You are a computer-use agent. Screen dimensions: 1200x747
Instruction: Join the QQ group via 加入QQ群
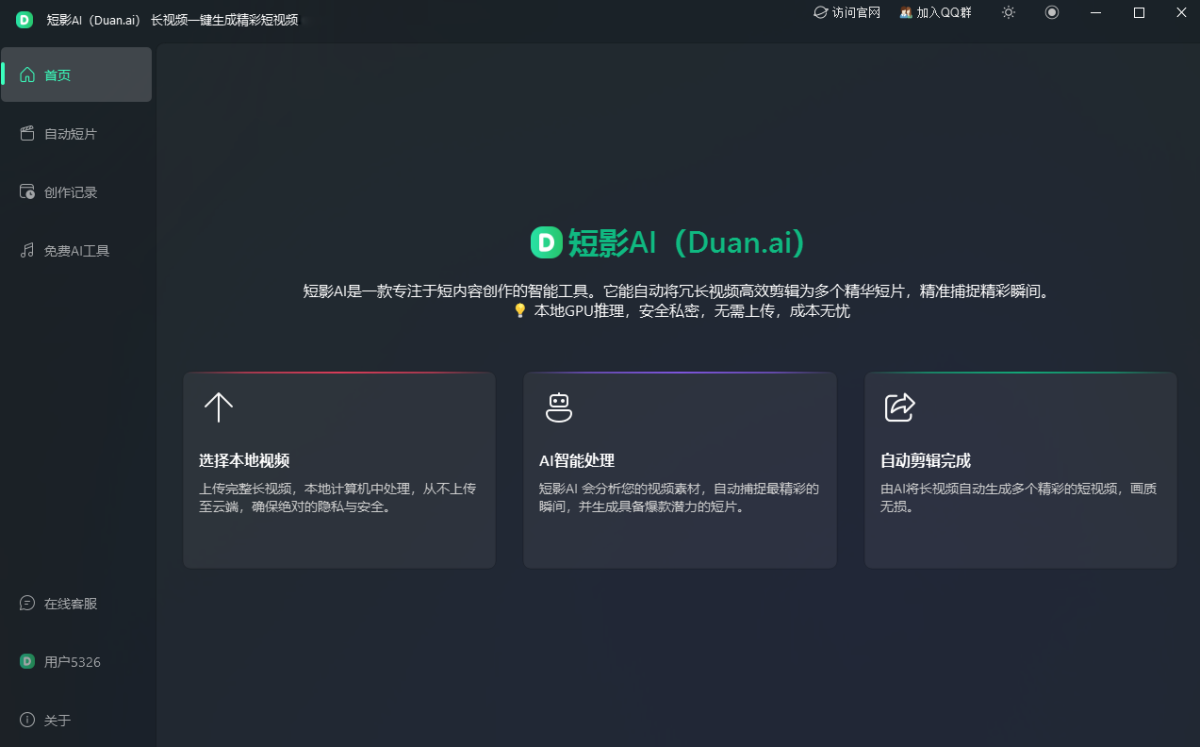[x=942, y=13]
